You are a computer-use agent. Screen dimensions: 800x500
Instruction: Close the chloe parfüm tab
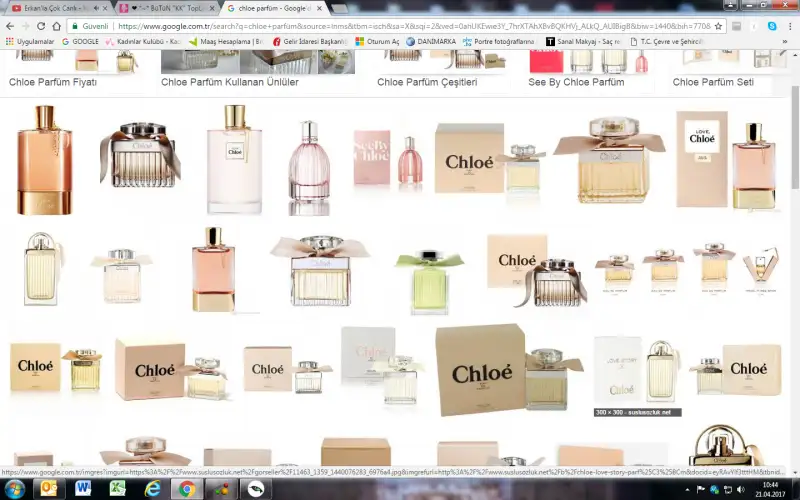point(320,8)
